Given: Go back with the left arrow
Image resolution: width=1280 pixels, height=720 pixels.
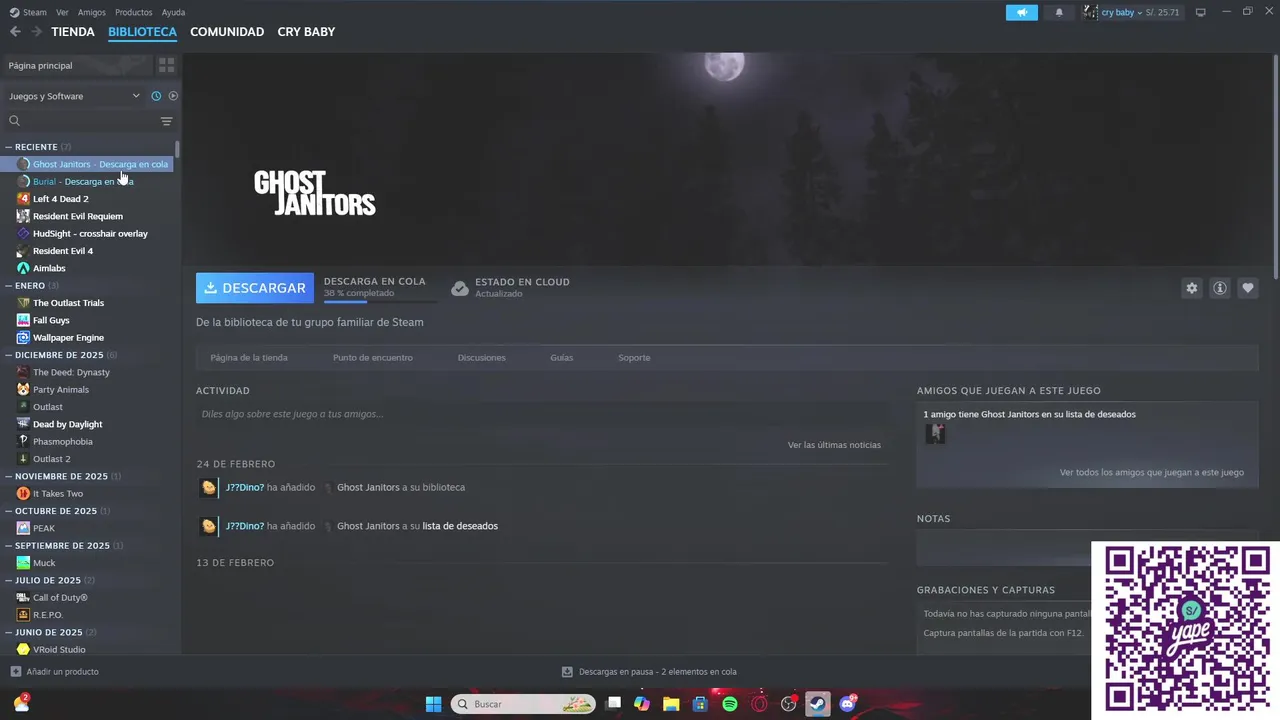Looking at the screenshot, I should click(x=15, y=32).
